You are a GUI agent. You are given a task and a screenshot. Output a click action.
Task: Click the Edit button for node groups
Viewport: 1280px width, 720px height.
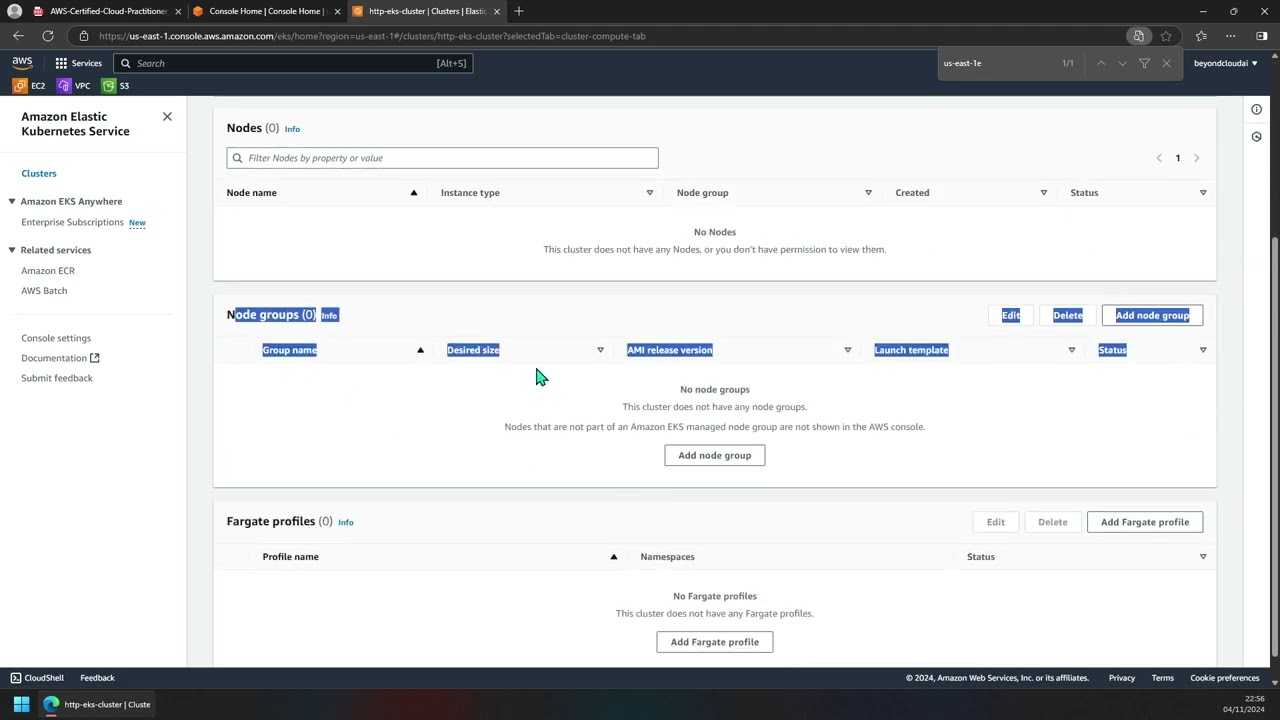[1011, 316]
